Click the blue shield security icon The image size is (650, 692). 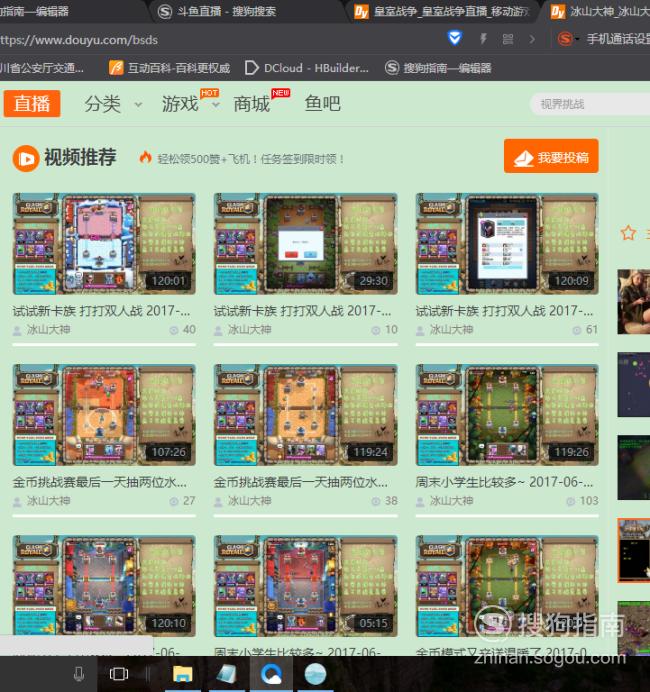pos(455,38)
